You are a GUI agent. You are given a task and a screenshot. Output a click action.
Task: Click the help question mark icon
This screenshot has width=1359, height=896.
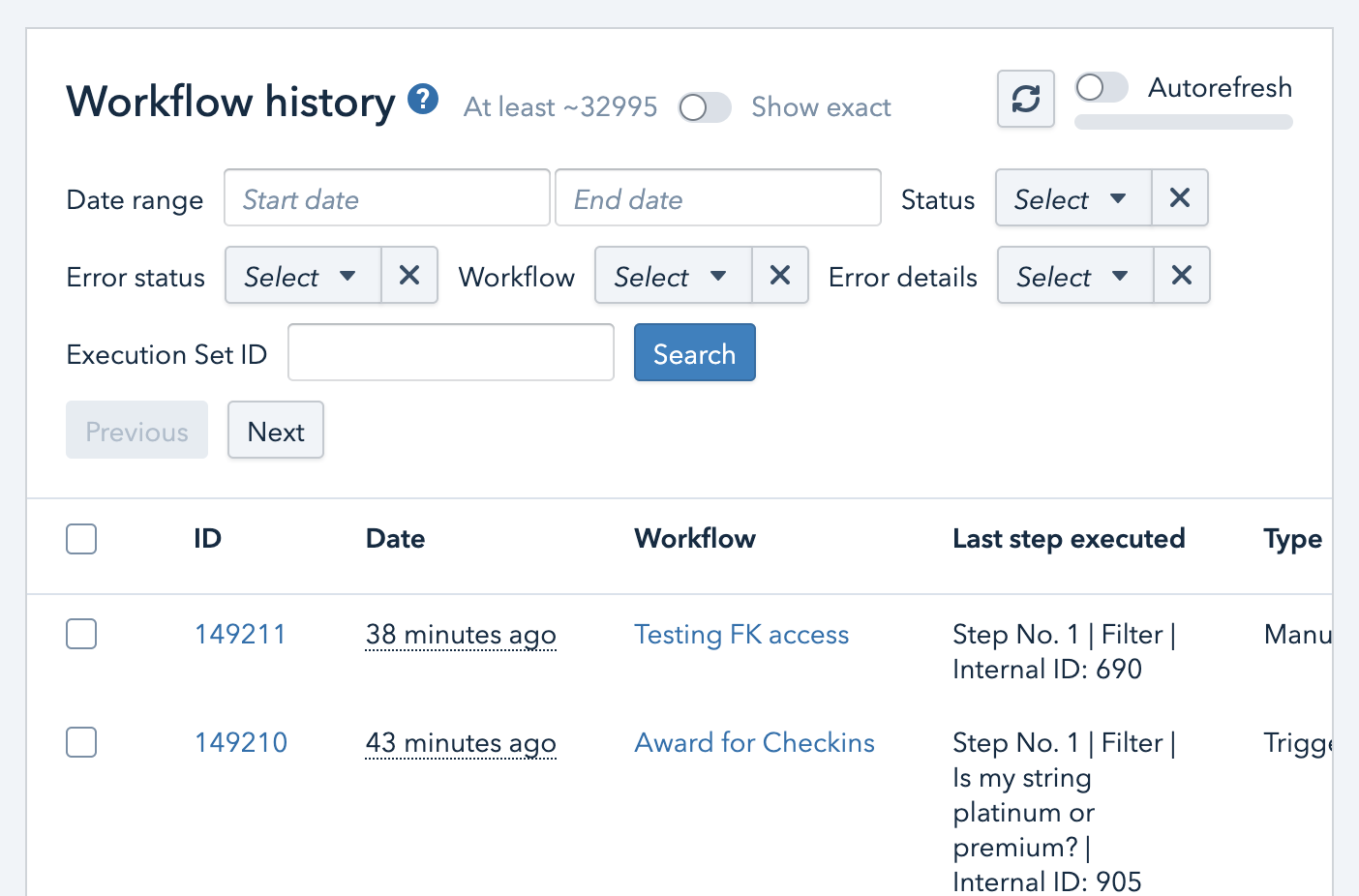click(x=423, y=99)
